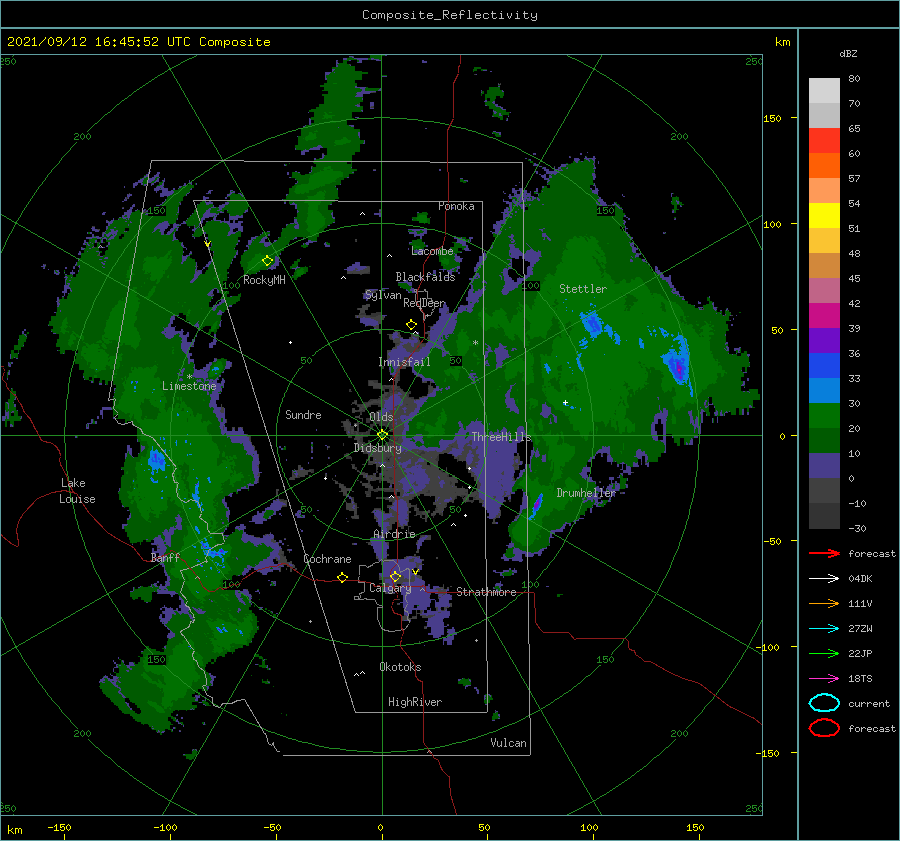Image resolution: width=900 pixels, height=841 pixels.
Task: Click the radar center diamond near Didsbury
Action: pyautogui.click(x=382, y=435)
